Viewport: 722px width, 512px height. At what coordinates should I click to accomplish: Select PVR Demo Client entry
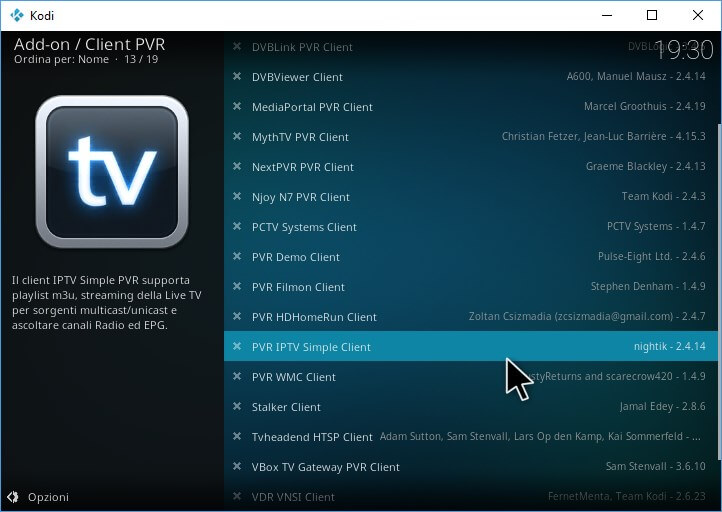pyautogui.click(x=471, y=256)
